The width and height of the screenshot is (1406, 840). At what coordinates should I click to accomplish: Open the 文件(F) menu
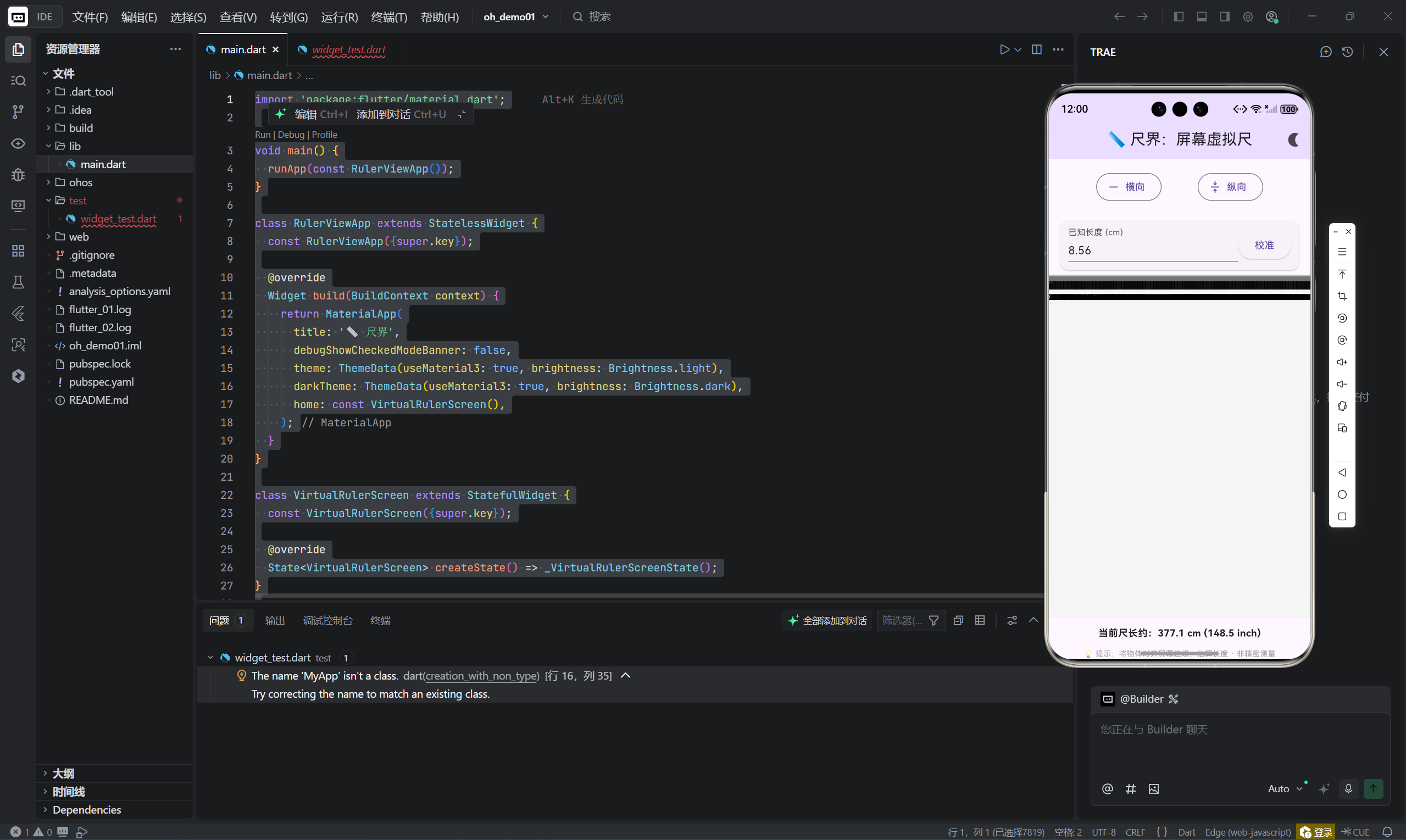[90, 17]
